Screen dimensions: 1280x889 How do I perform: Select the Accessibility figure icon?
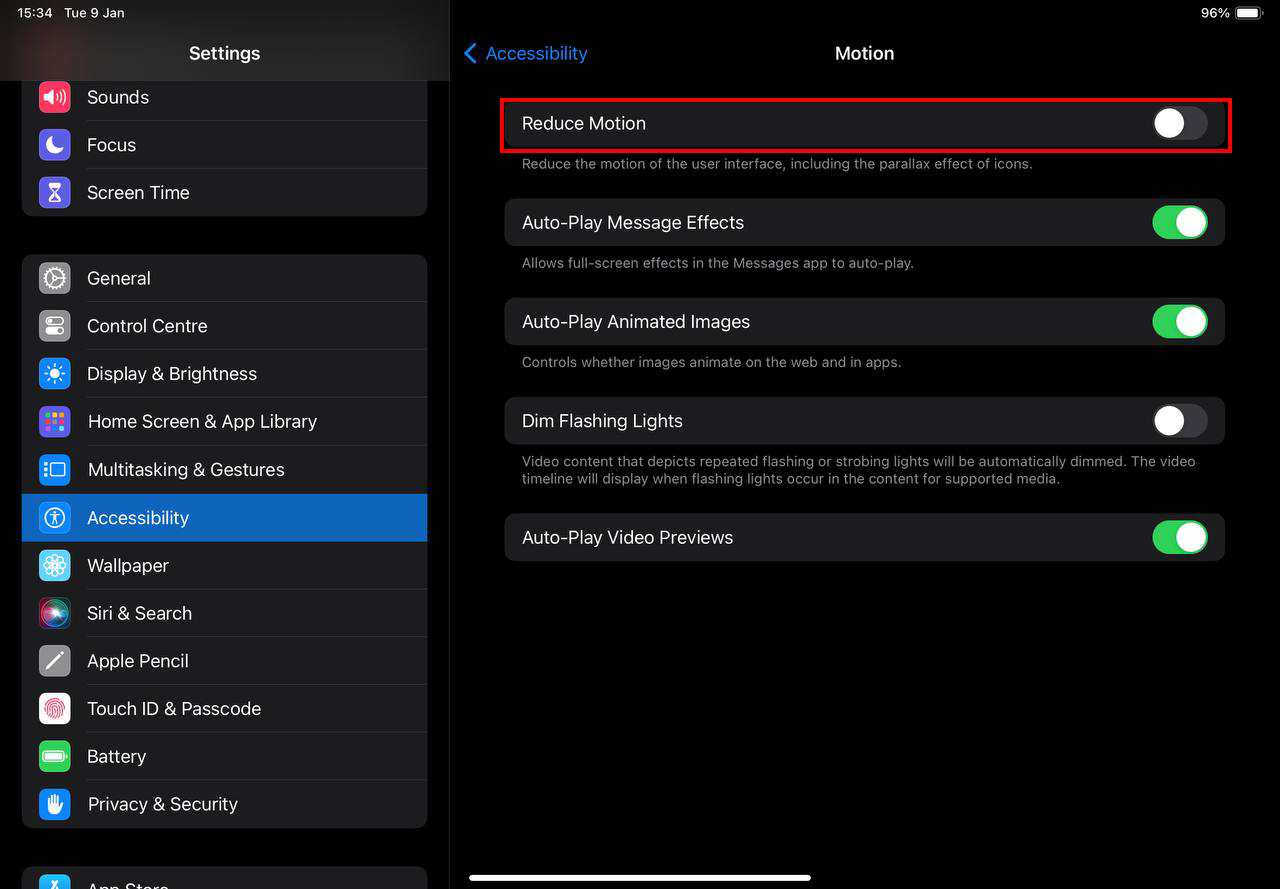(x=54, y=517)
